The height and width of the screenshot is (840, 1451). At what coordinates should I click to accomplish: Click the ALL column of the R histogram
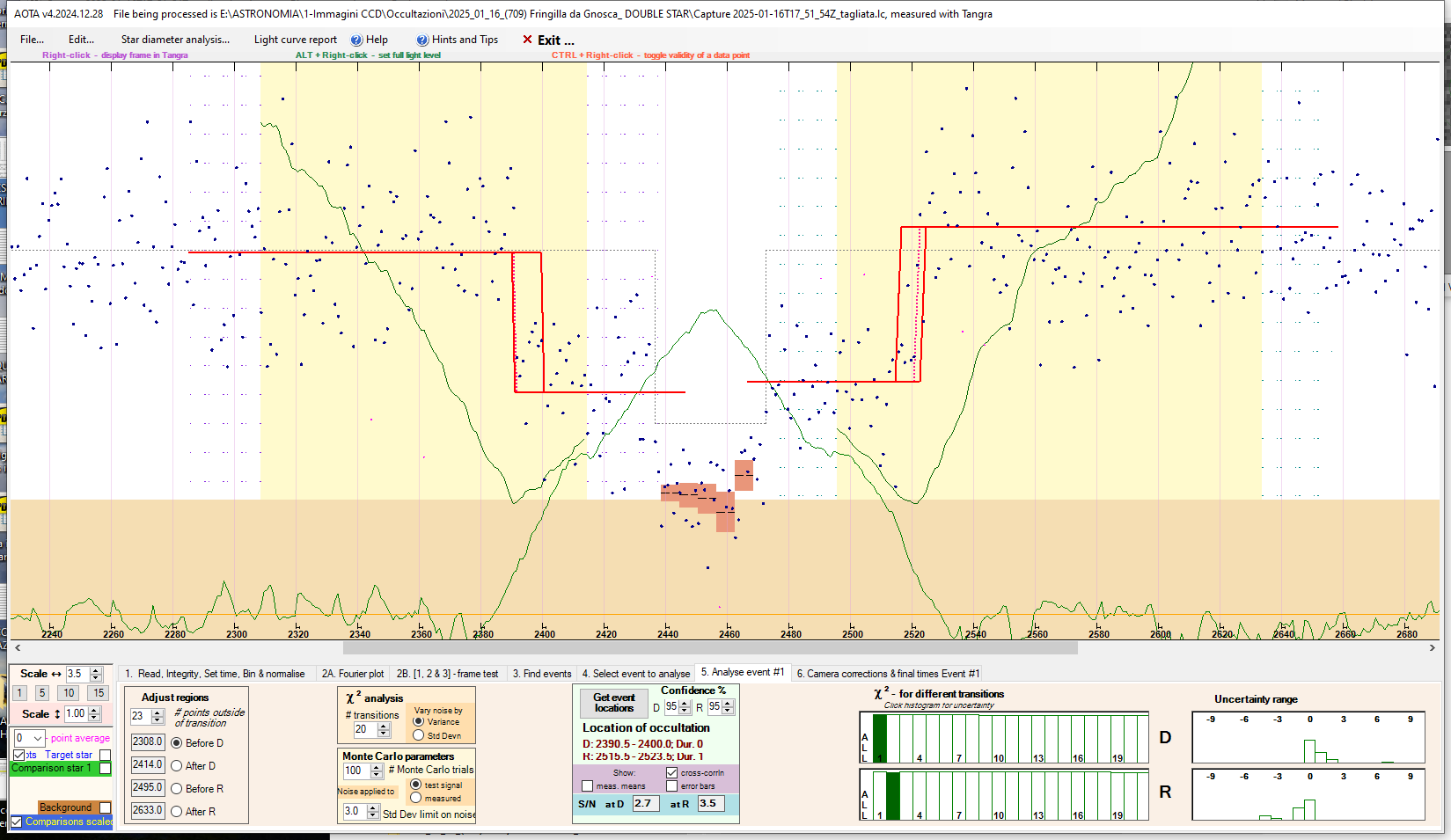(865, 796)
